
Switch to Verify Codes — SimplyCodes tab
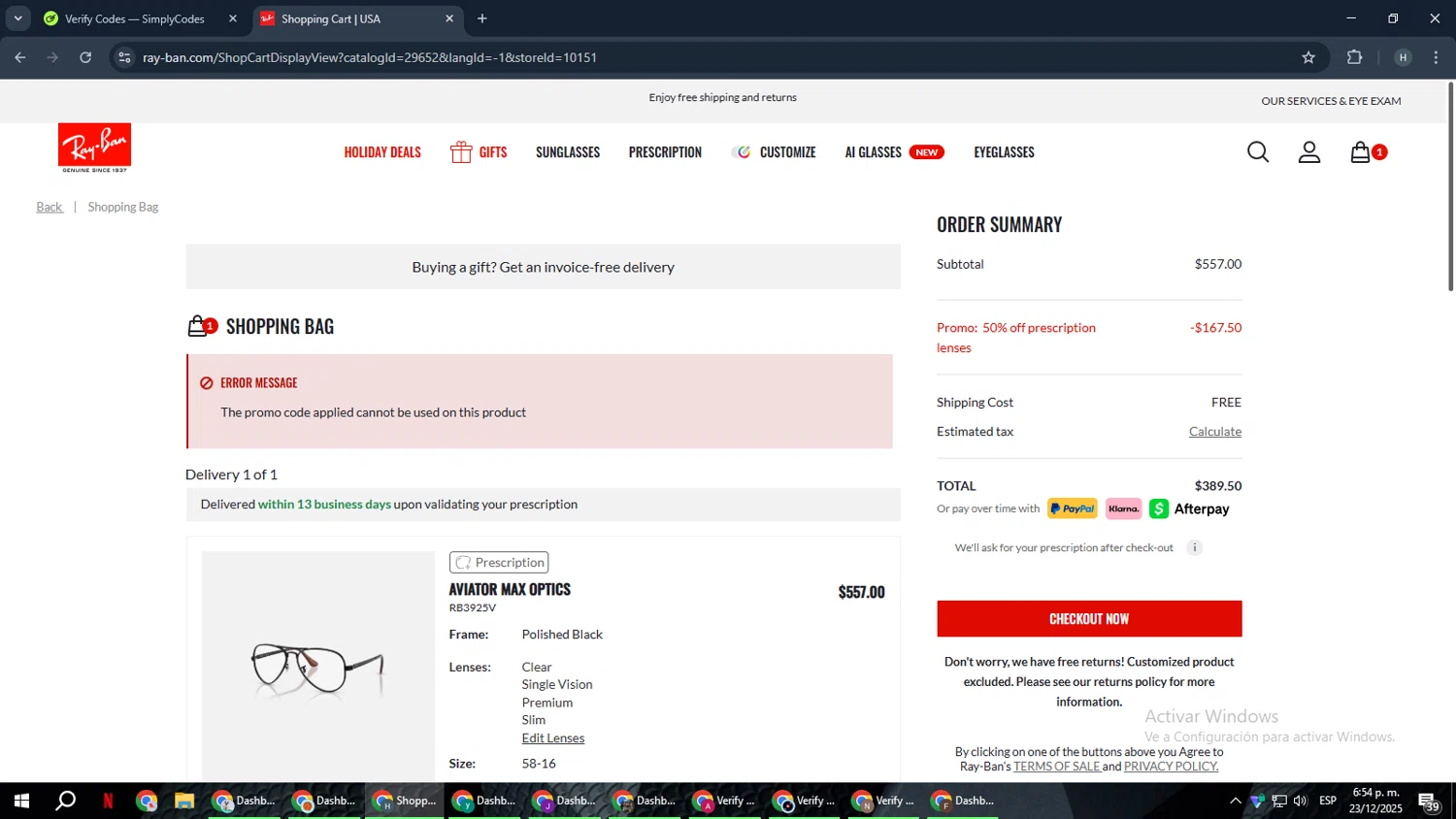[134, 18]
